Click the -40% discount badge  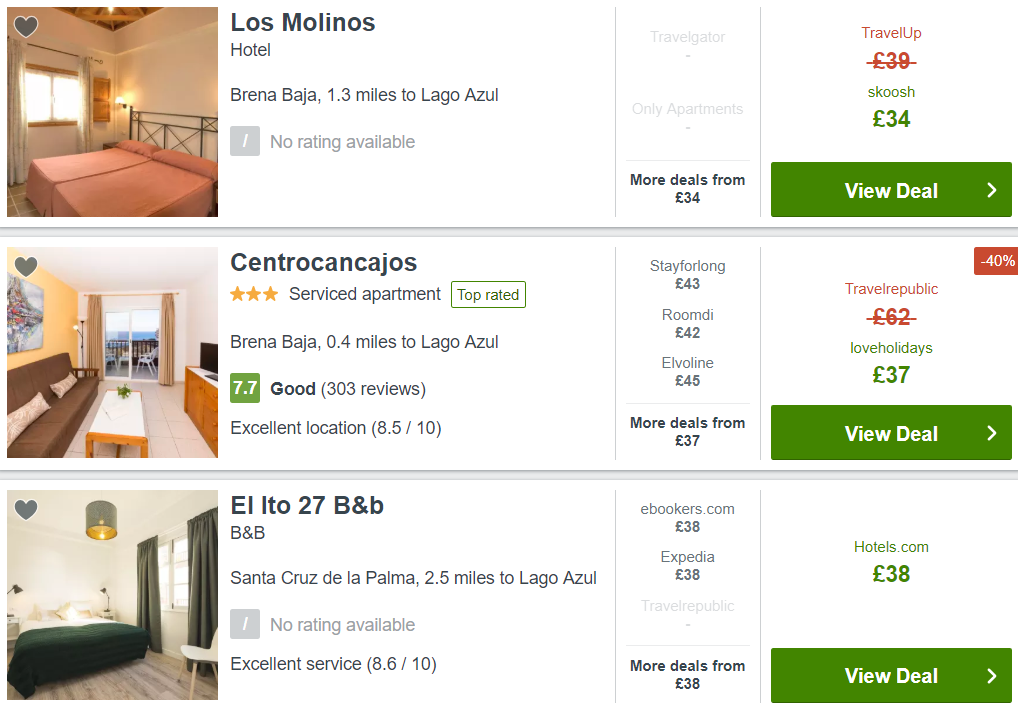tap(997, 261)
